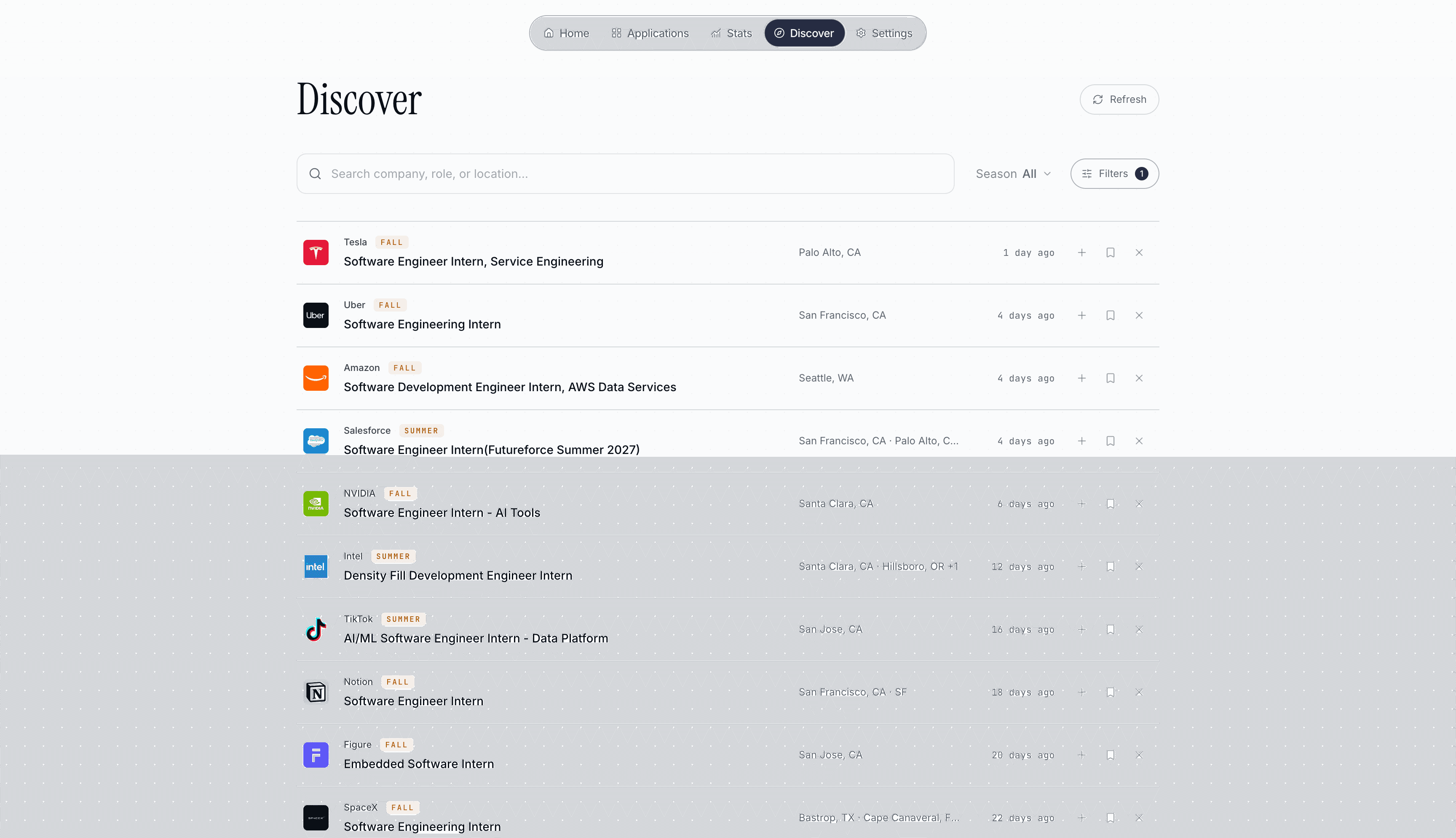Open the Home tab
Viewport: 1456px width, 838px height.
[566, 33]
